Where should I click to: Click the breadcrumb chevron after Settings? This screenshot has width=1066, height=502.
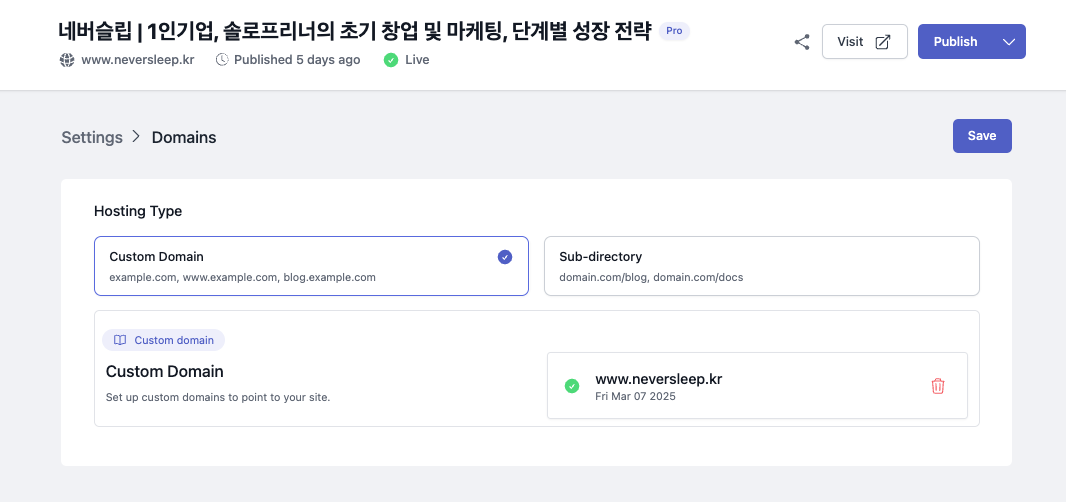tap(137, 137)
